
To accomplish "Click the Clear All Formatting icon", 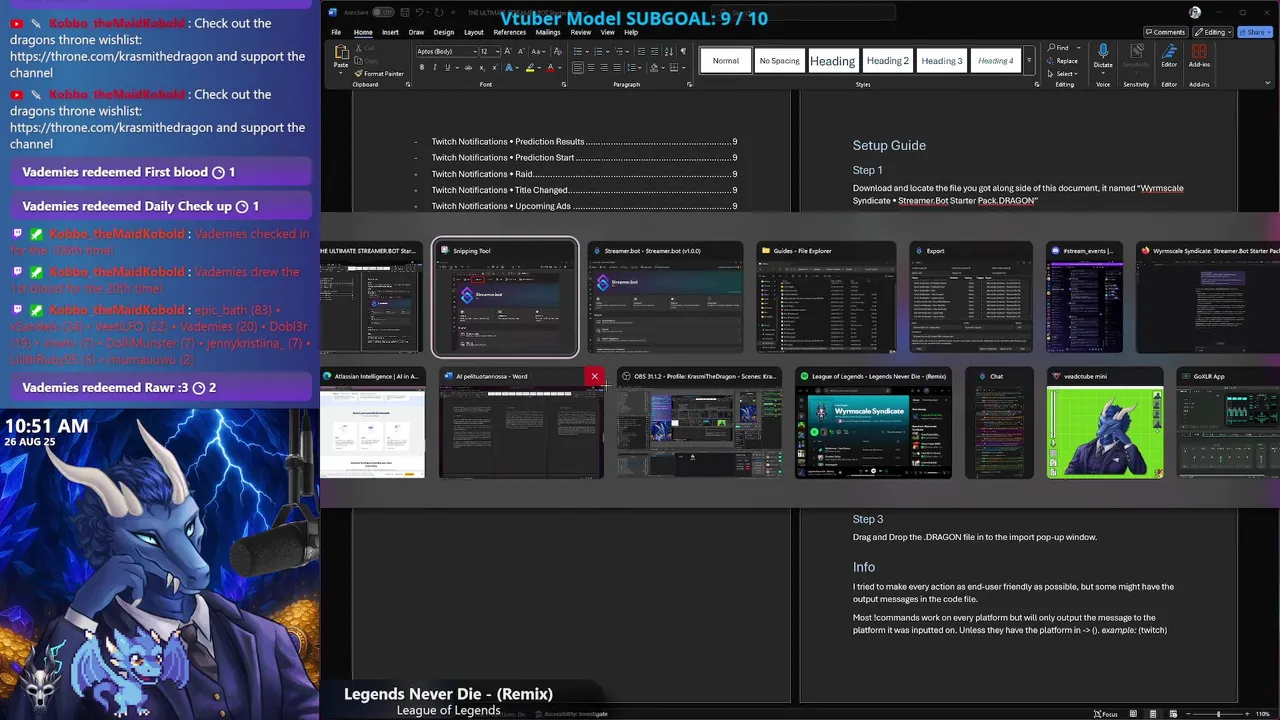I will coord(557,51).
